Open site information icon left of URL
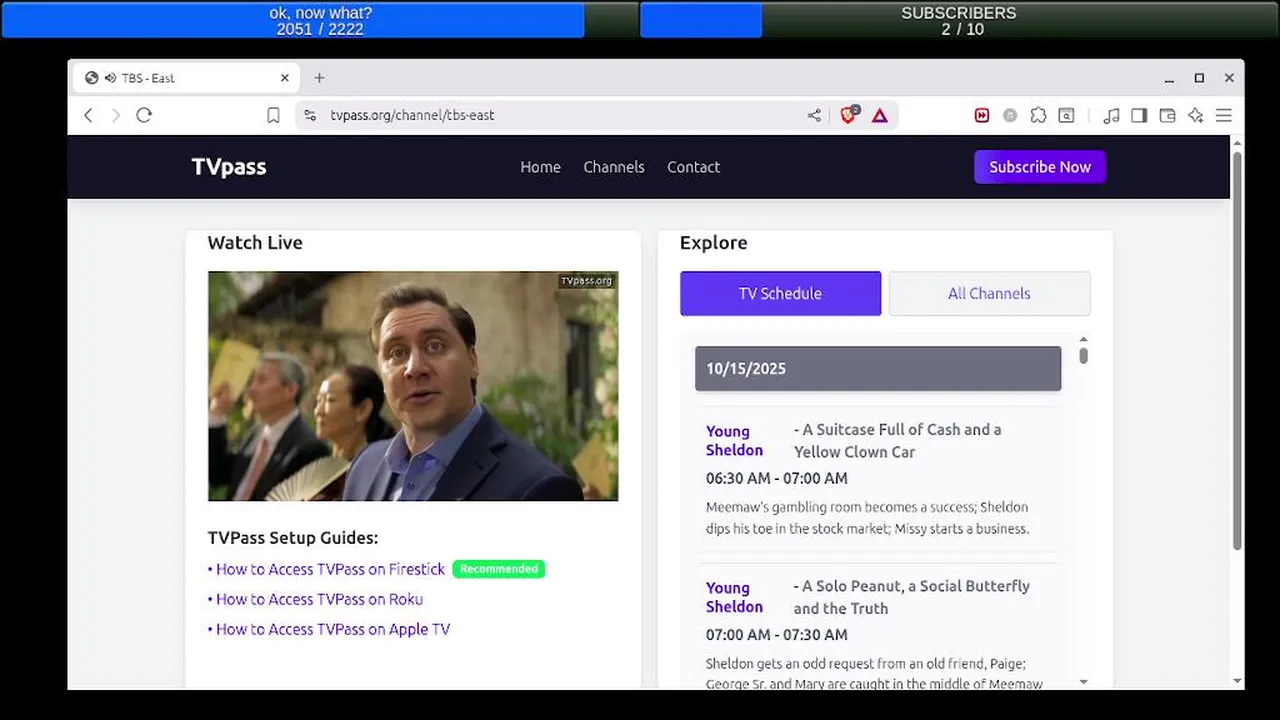The image size is (1280, 720). (310, 115)
